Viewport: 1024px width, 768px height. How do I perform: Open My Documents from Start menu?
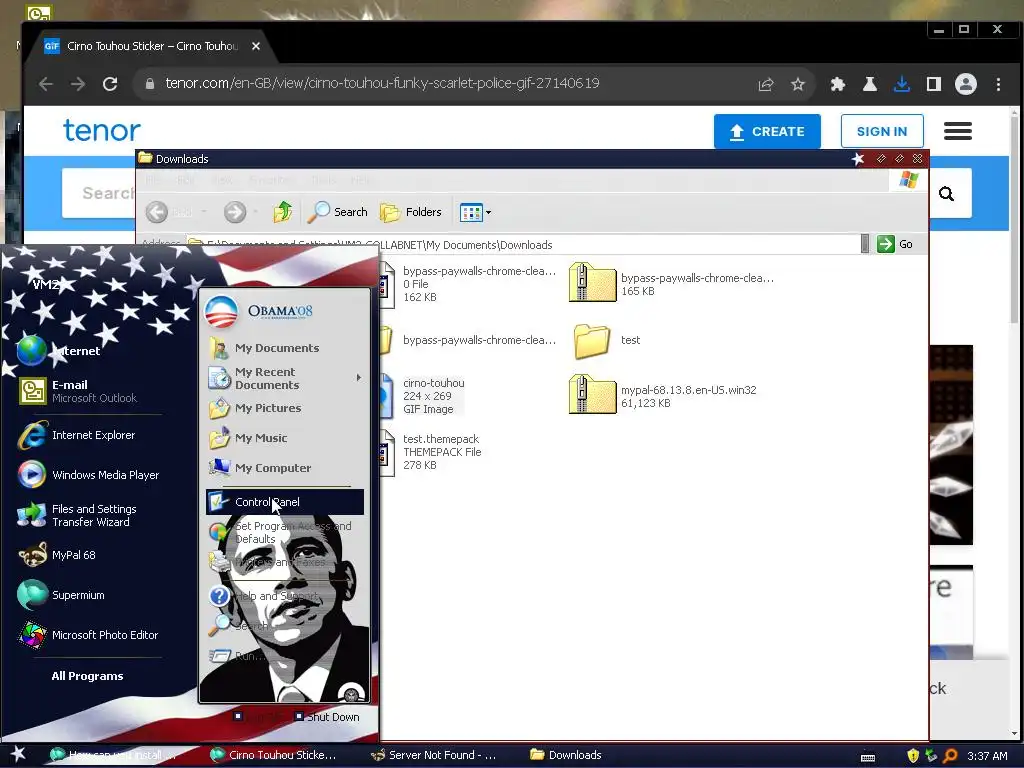(264, 348)
